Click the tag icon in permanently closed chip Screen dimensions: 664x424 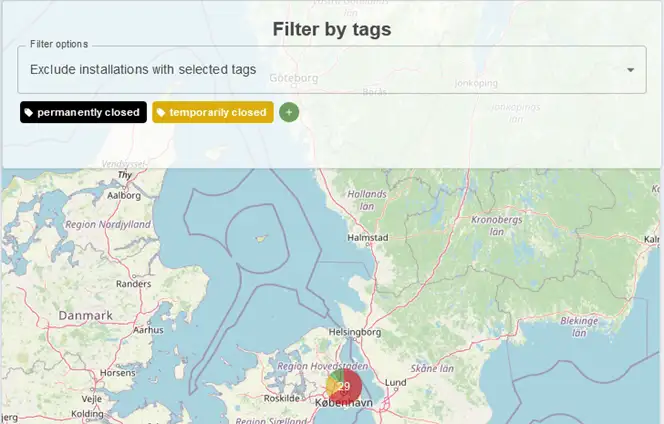pyautogui.click(x=29, y=112)
